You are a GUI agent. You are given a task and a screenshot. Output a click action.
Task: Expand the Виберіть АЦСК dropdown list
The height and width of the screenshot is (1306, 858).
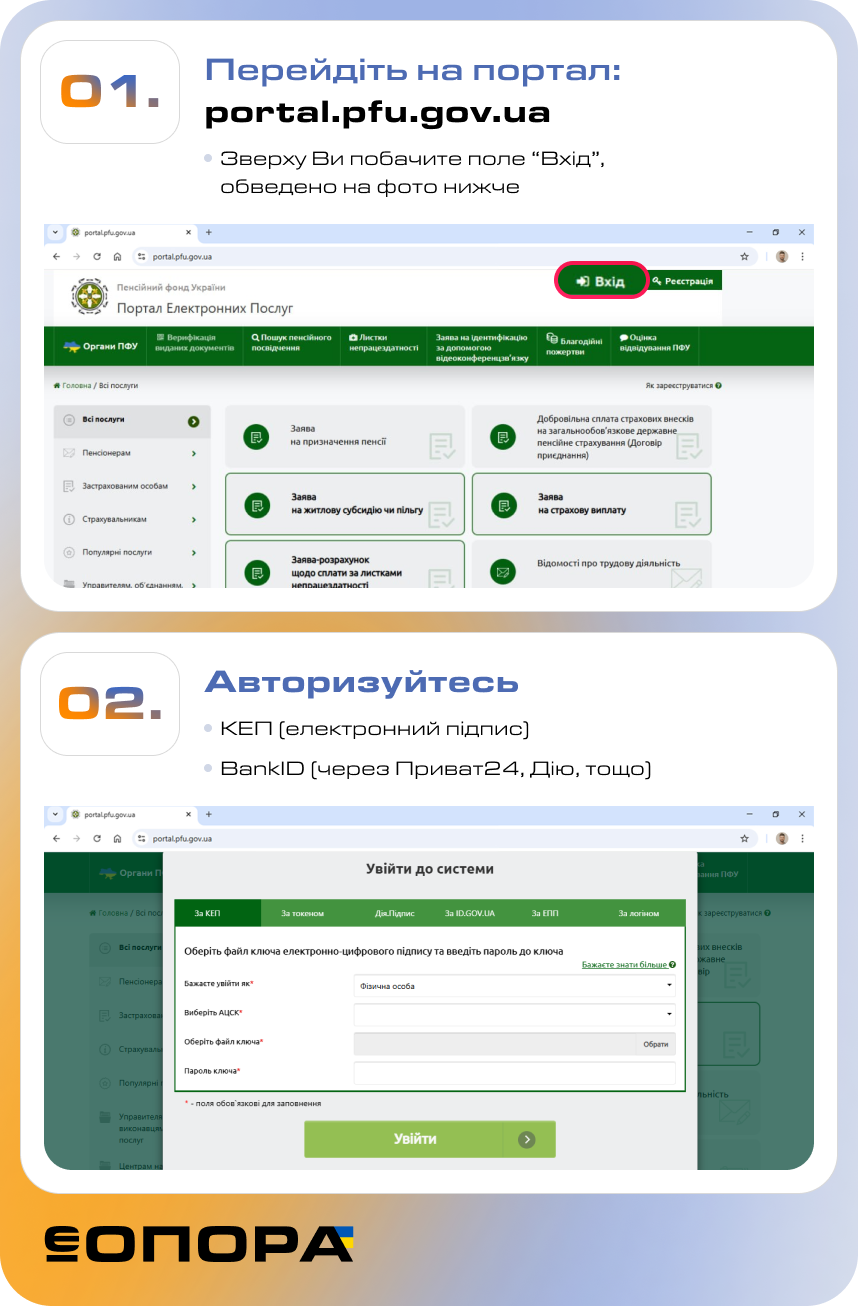(x=514, y=1014)
